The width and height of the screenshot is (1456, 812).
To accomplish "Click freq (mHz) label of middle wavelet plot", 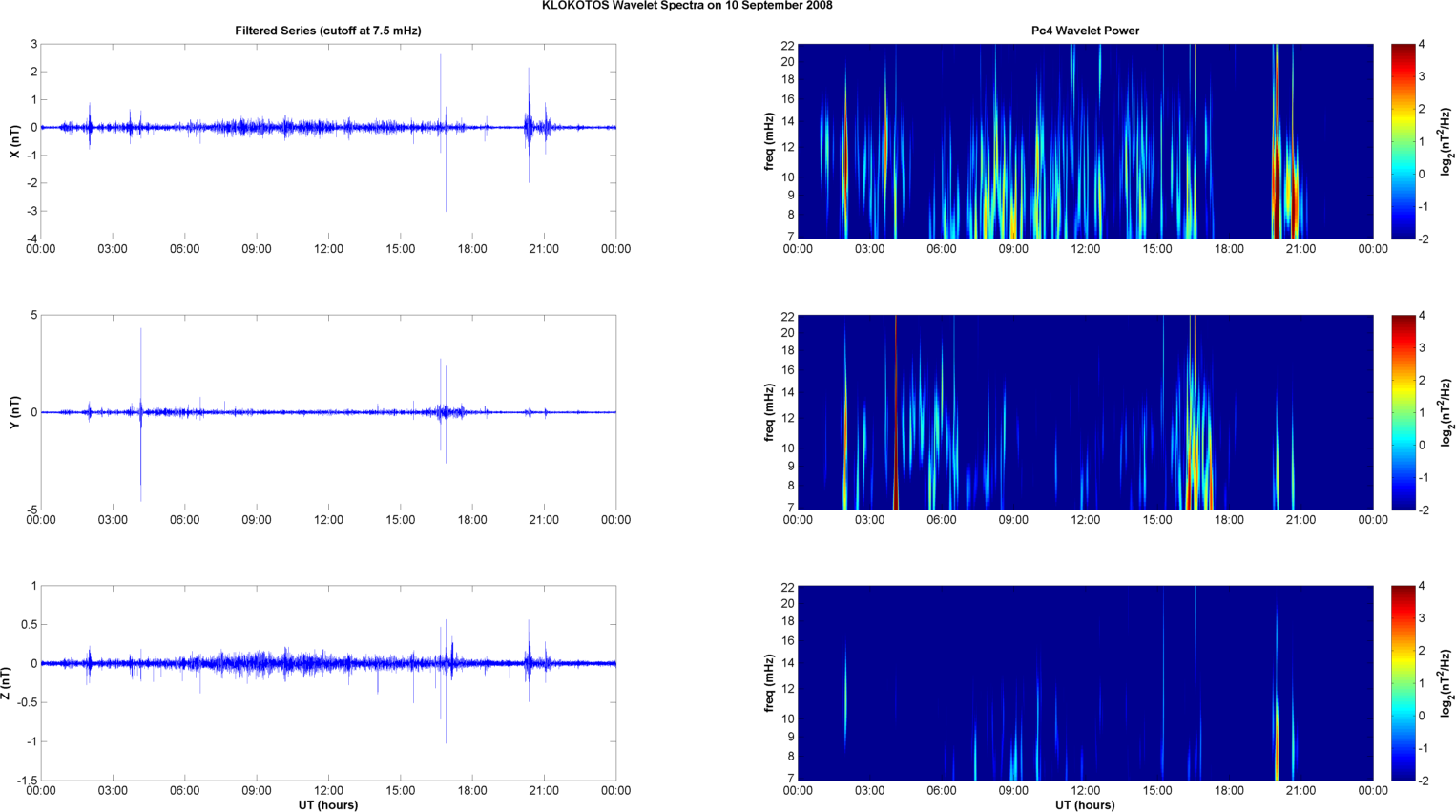I will 769,412.
